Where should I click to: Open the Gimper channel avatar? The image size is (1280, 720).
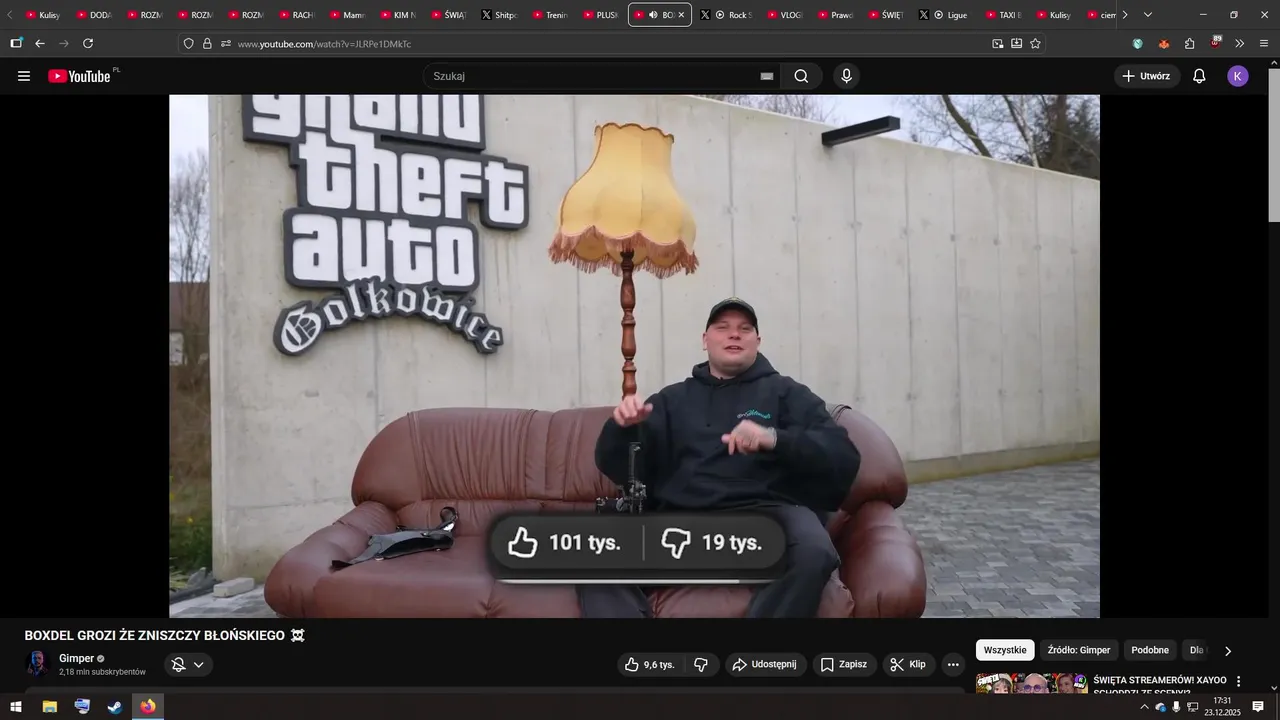[37, 664]
